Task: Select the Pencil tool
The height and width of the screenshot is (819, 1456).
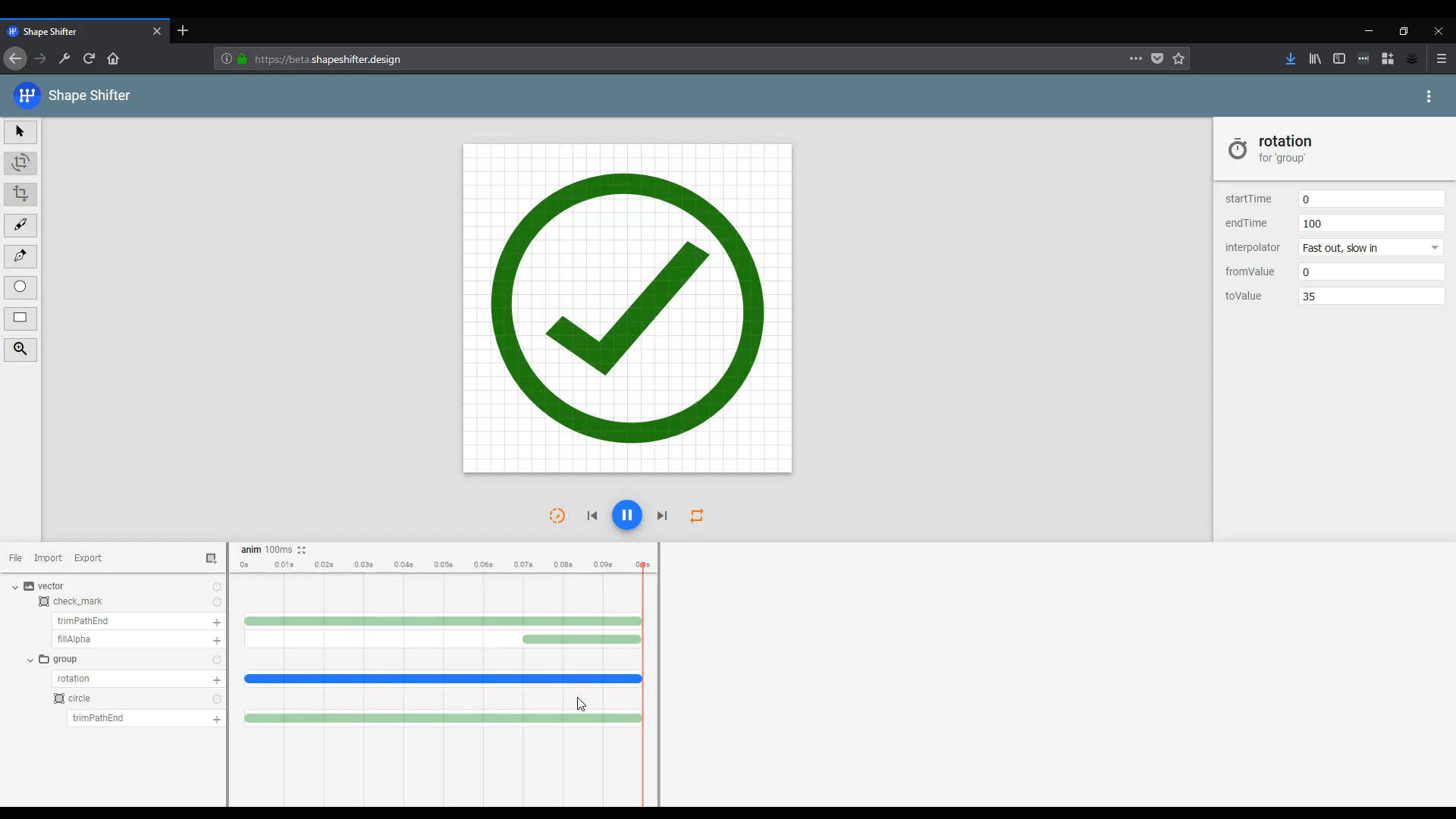Action: (x=20, y=225)
